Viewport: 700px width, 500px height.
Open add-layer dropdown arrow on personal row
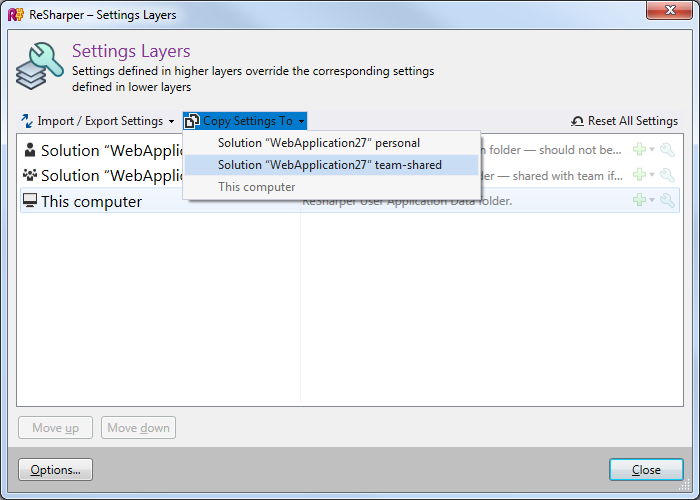coord(652,150)
